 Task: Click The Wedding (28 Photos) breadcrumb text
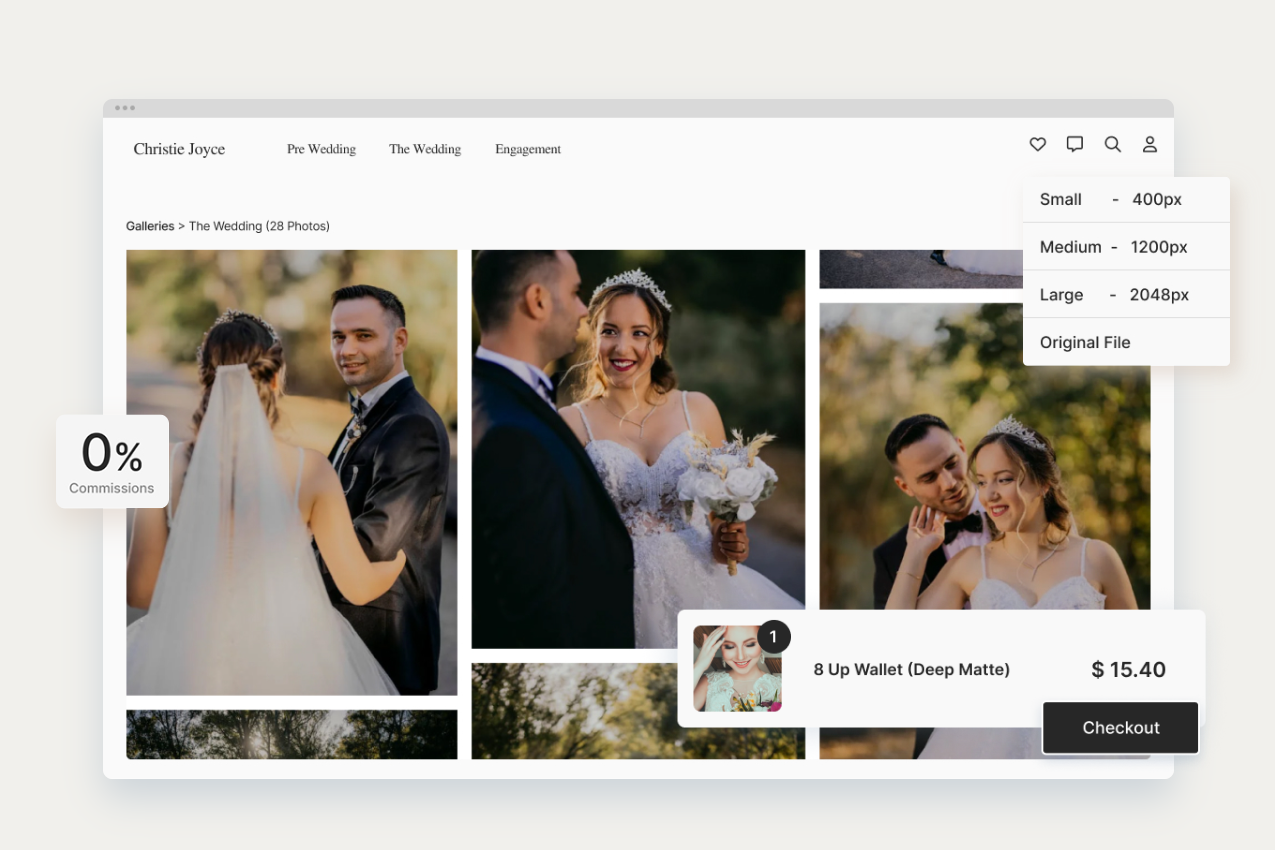(x=259, y=226)
